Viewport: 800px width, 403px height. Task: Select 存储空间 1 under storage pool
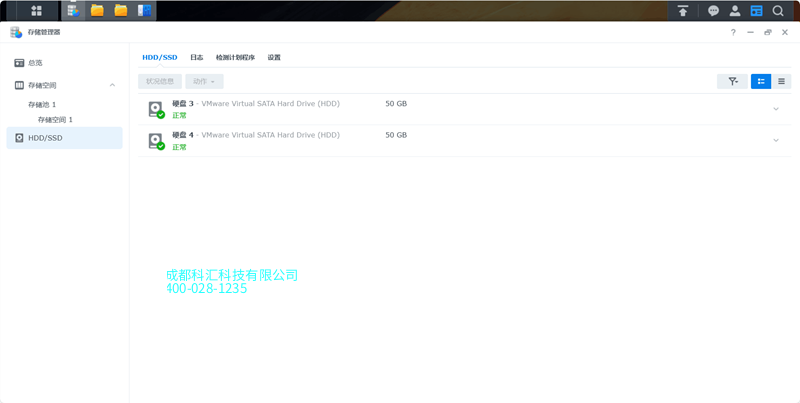tap(55, 120)
